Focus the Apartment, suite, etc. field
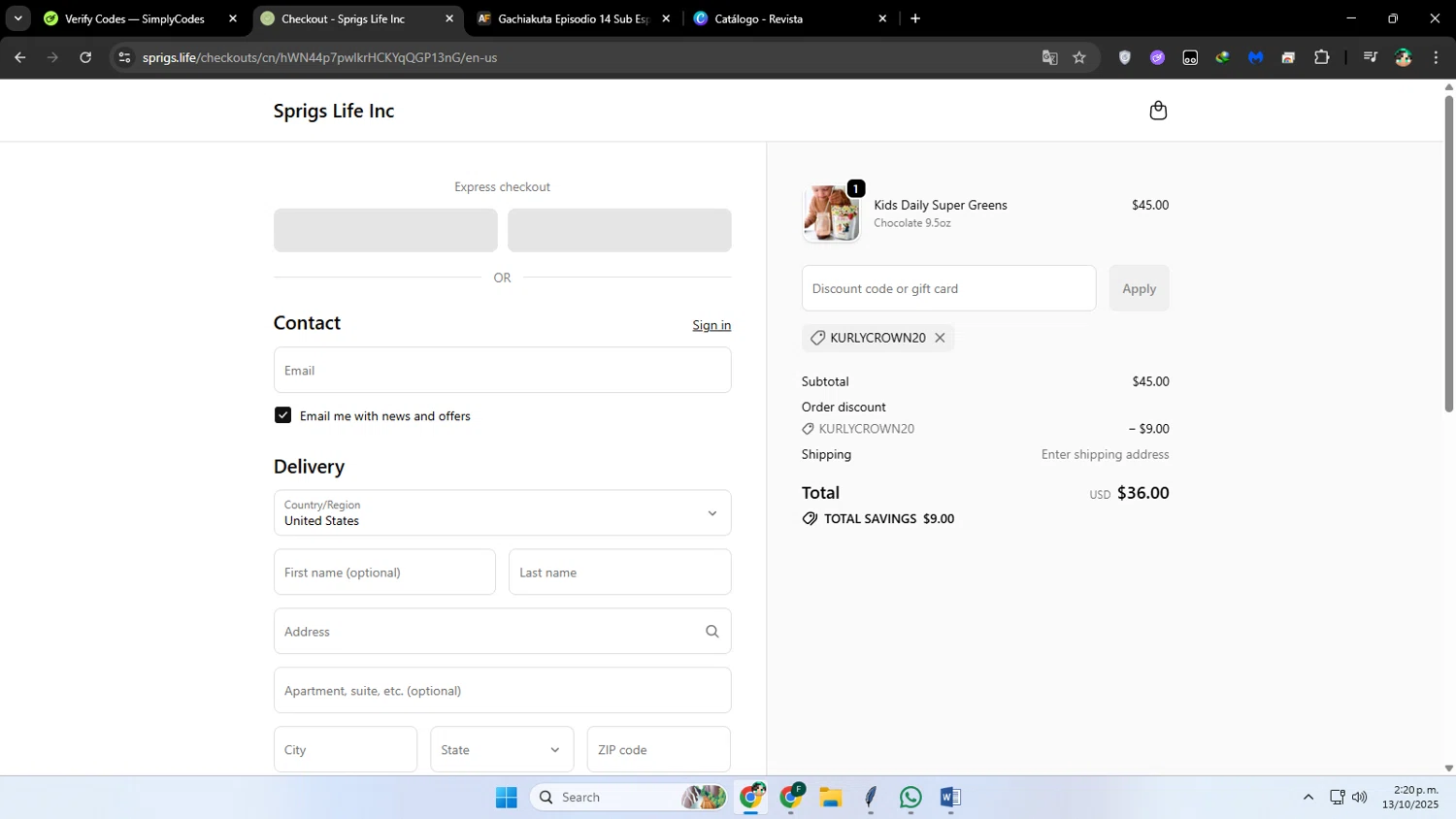Screen dimensions: 1456x819 [502, 690]
